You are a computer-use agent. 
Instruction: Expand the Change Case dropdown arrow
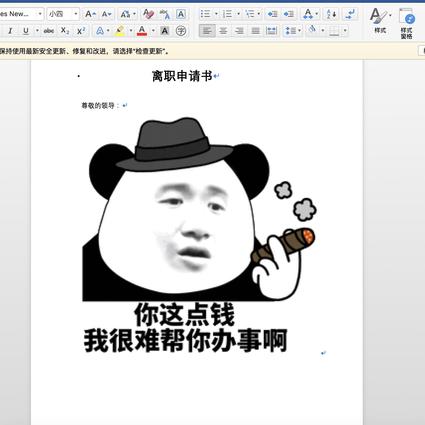(x=134, y=14)
